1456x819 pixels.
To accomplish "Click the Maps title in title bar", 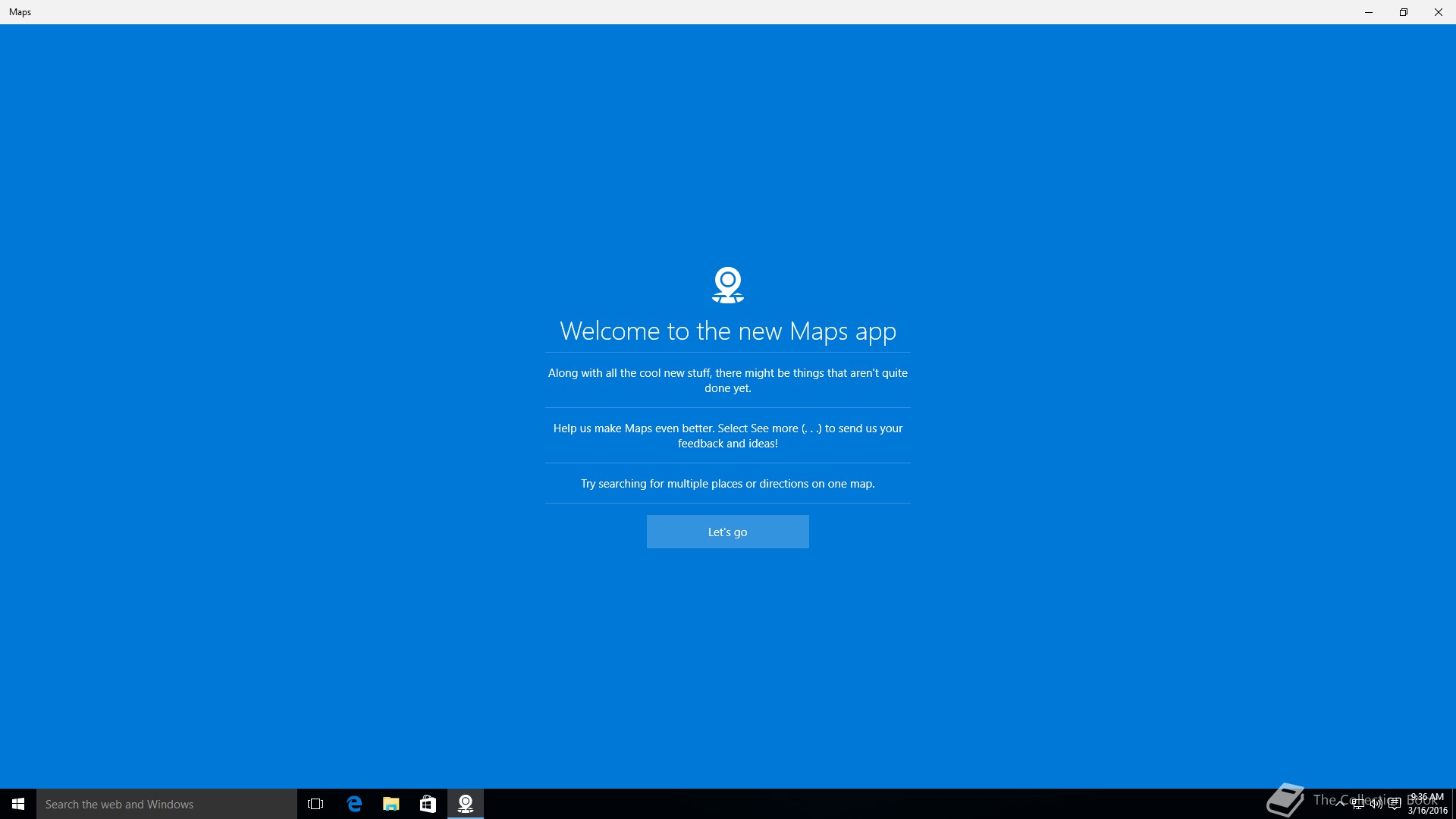I will coord(20,12).
